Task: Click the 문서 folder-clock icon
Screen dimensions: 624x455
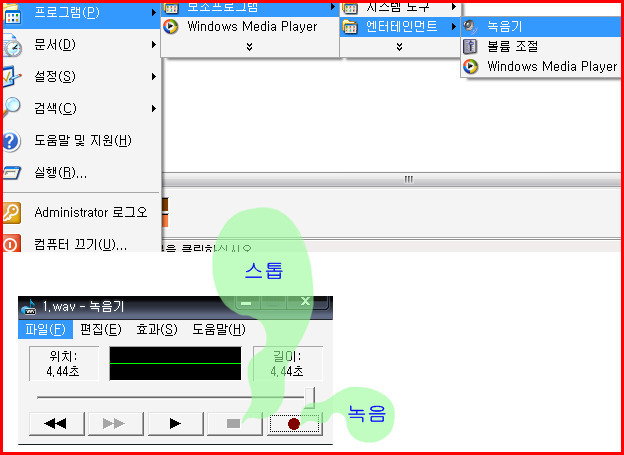Action: tap(12, 45)
